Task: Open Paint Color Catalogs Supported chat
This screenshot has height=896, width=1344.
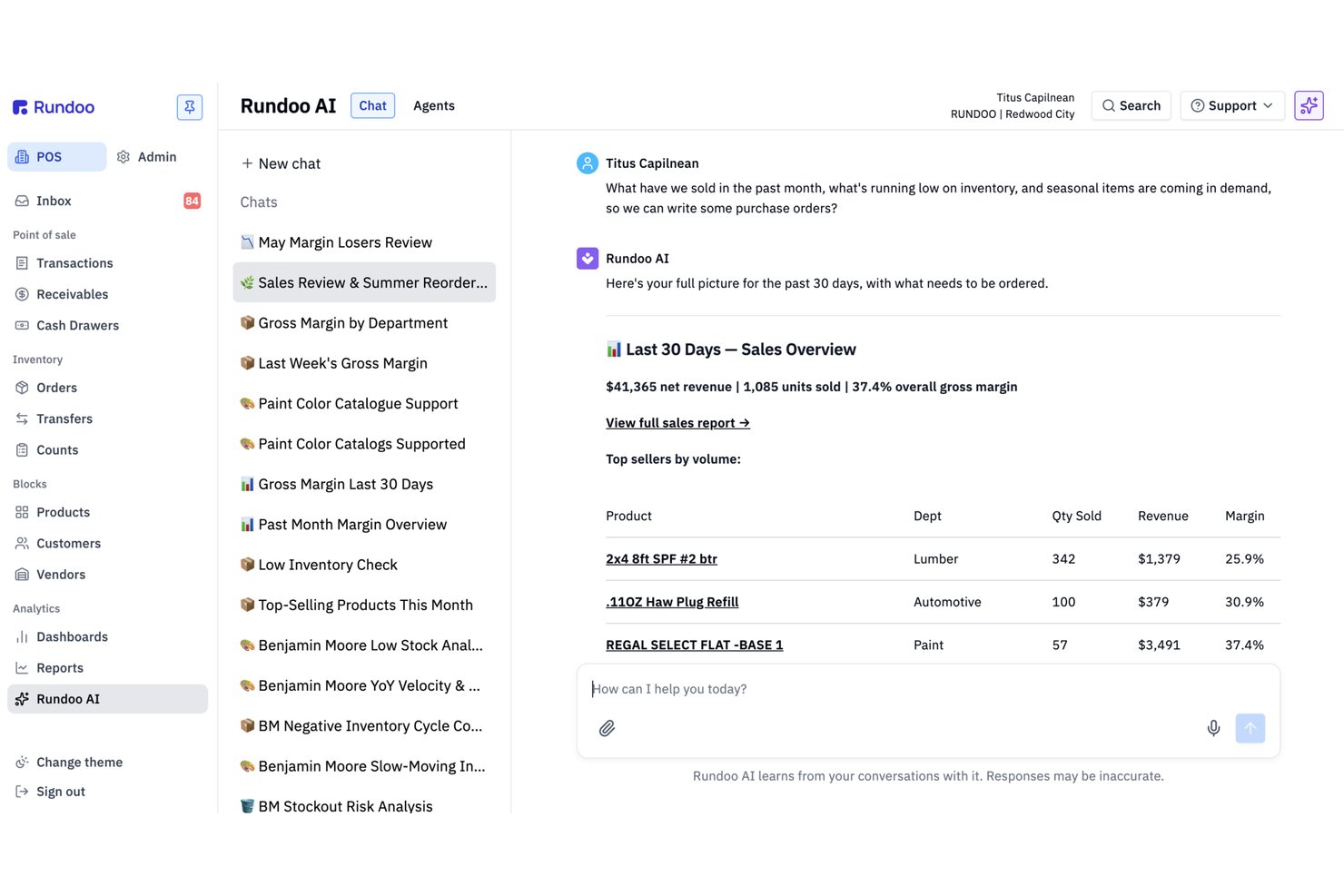Action: [364, 444]
